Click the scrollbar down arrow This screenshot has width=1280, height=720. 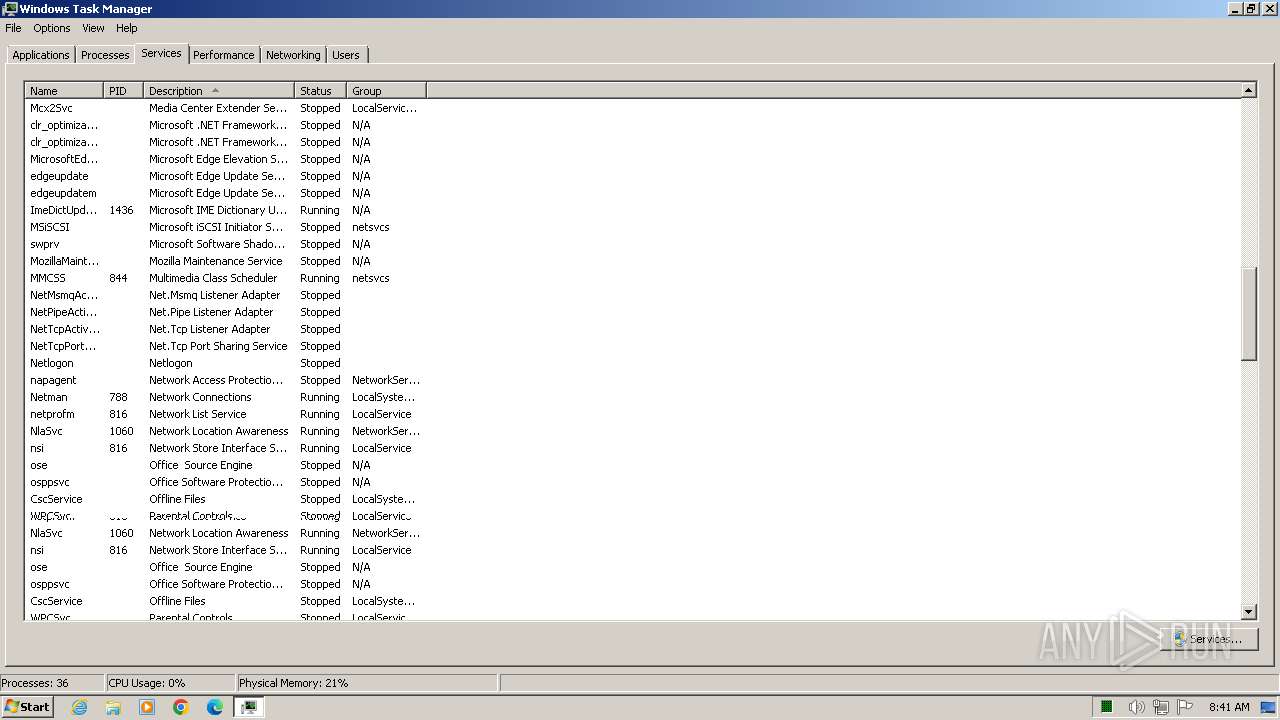1248,612
